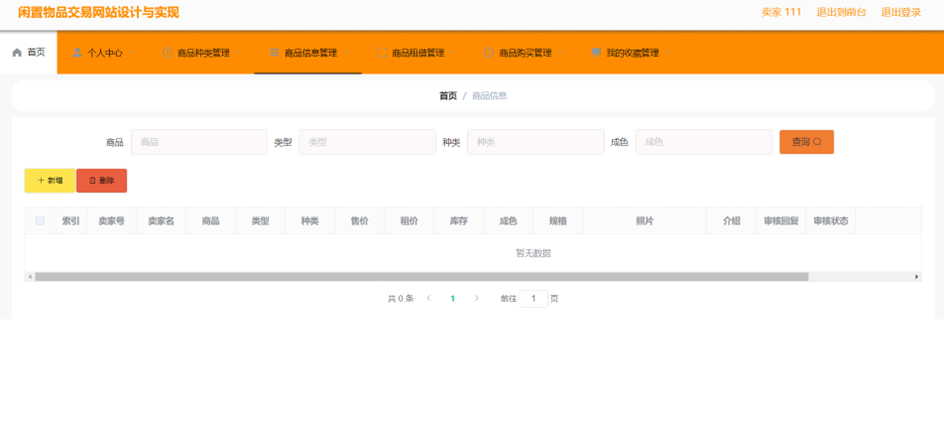Click the 库存 column header
The width and height of the screenshot is (944, 422).
coord(459,221)
